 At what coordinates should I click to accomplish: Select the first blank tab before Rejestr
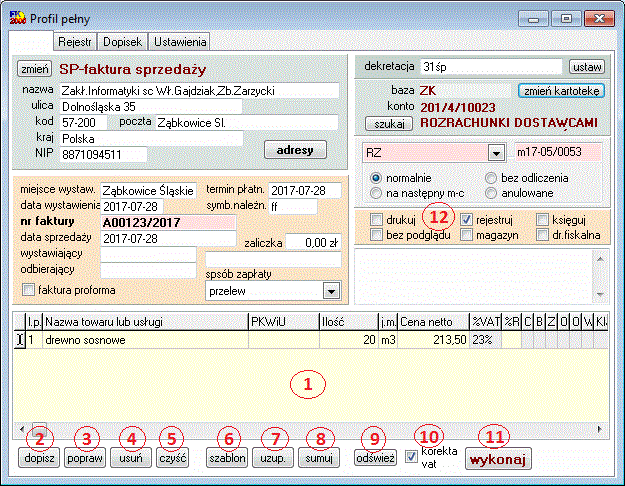pyautogui.click(x=31, y=41)
